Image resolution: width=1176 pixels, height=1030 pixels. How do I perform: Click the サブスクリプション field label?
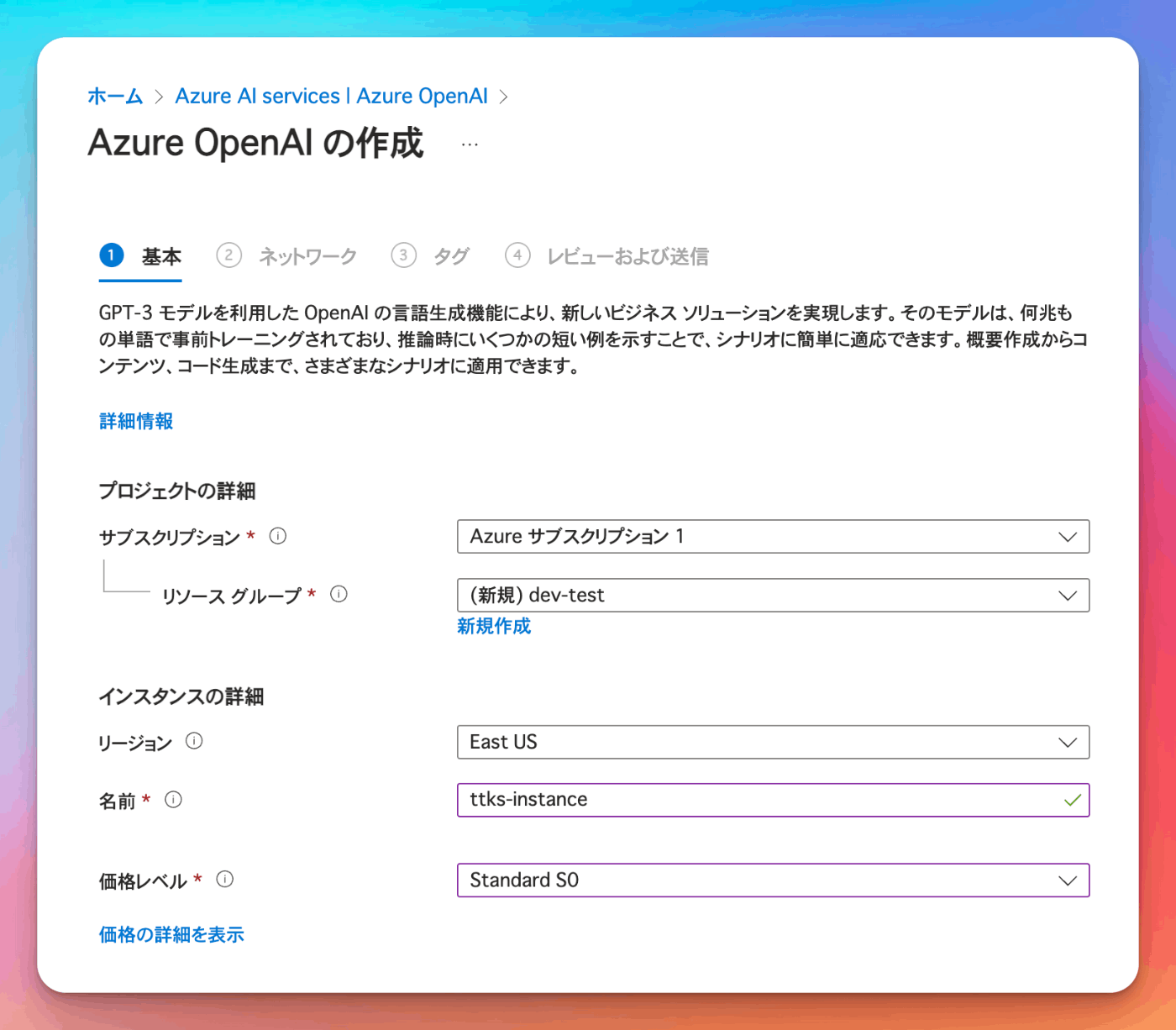170,537
